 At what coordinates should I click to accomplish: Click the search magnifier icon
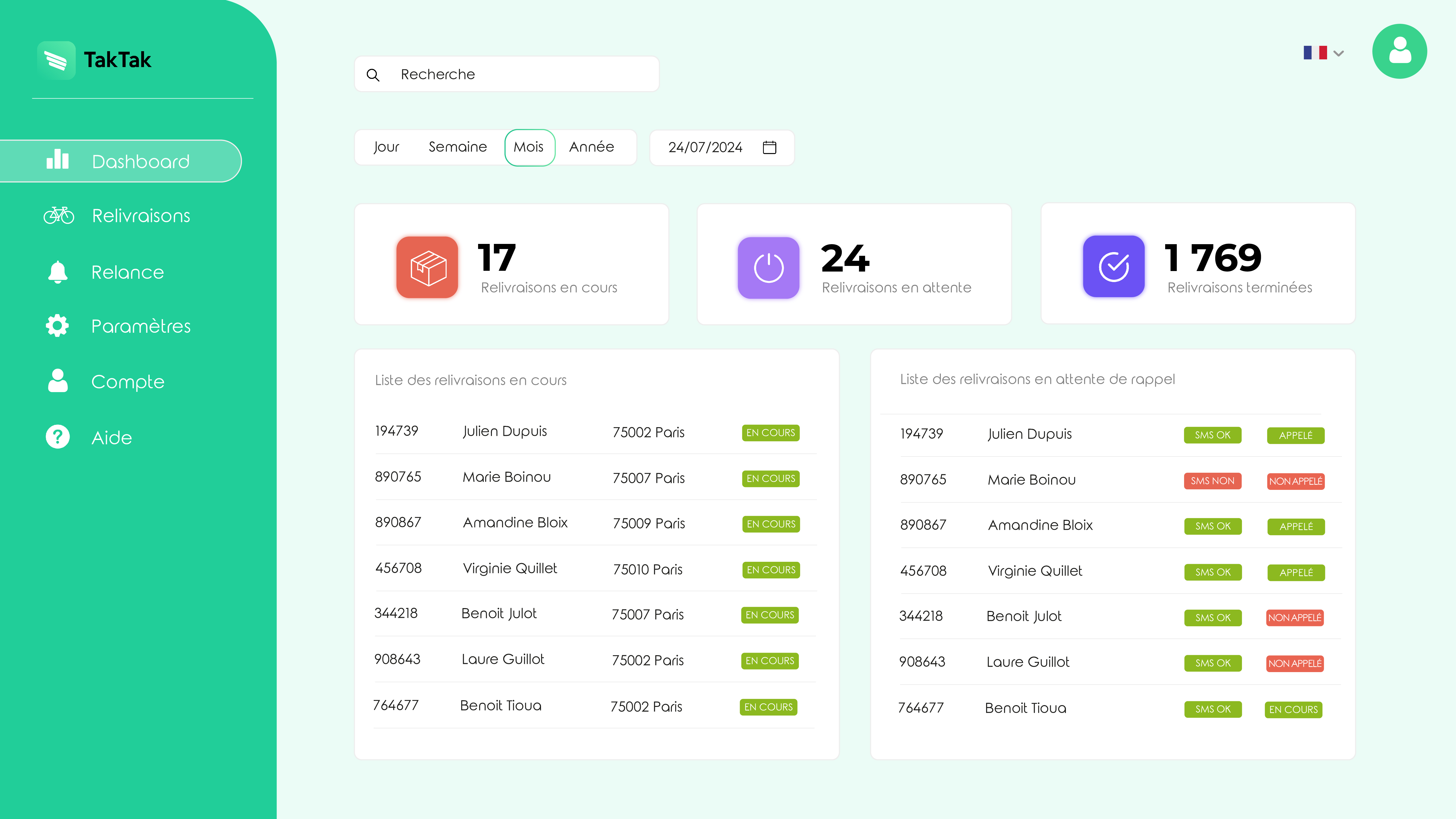click(x=373, y=75)
